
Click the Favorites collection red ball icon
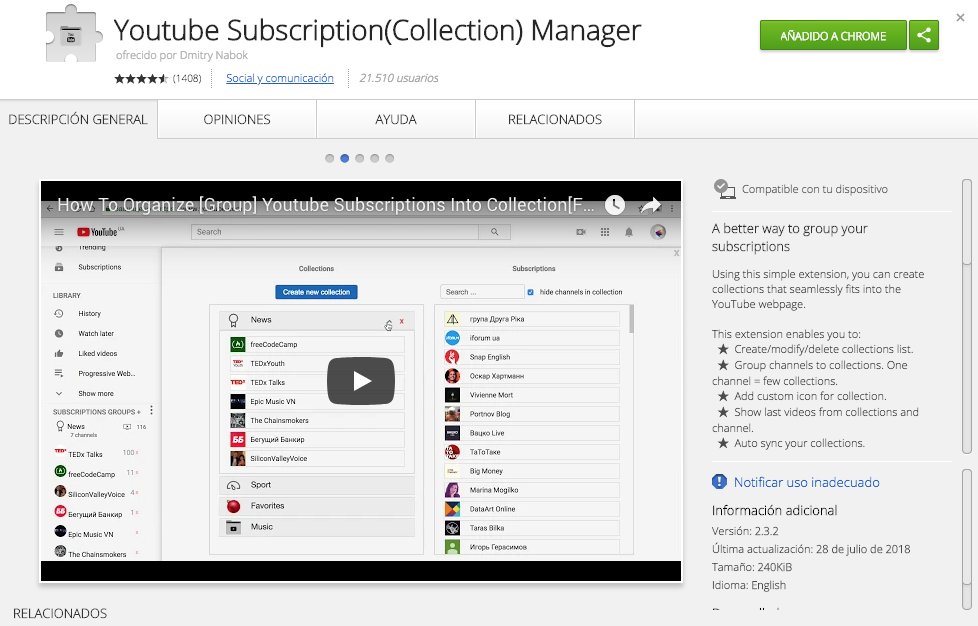click(x=233, y=506)
